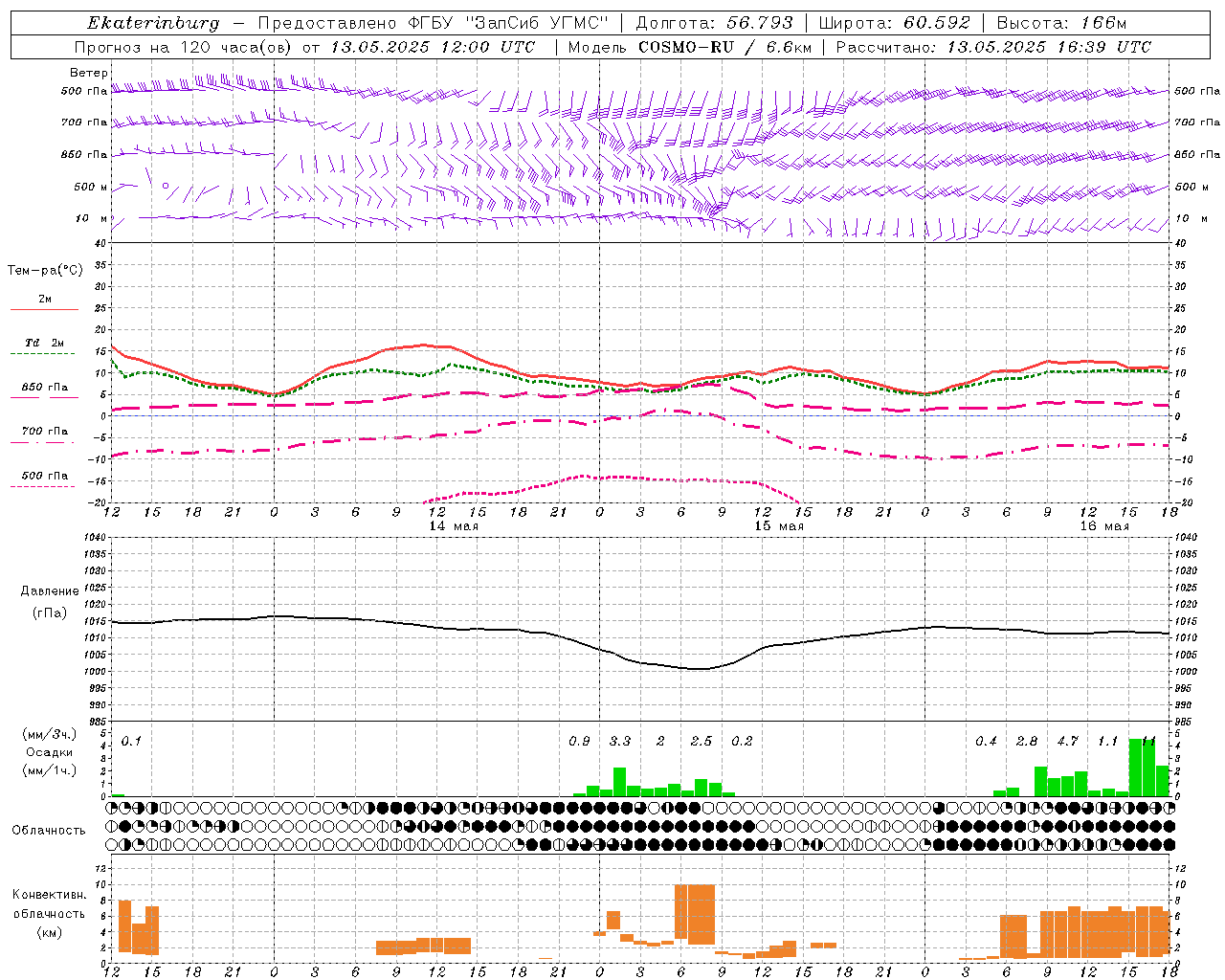Click the 'Тем-ра(°C)' temperature panel label
This screenshot has width=1225, height=980.
pyautogui.click(x=45, y=271)
